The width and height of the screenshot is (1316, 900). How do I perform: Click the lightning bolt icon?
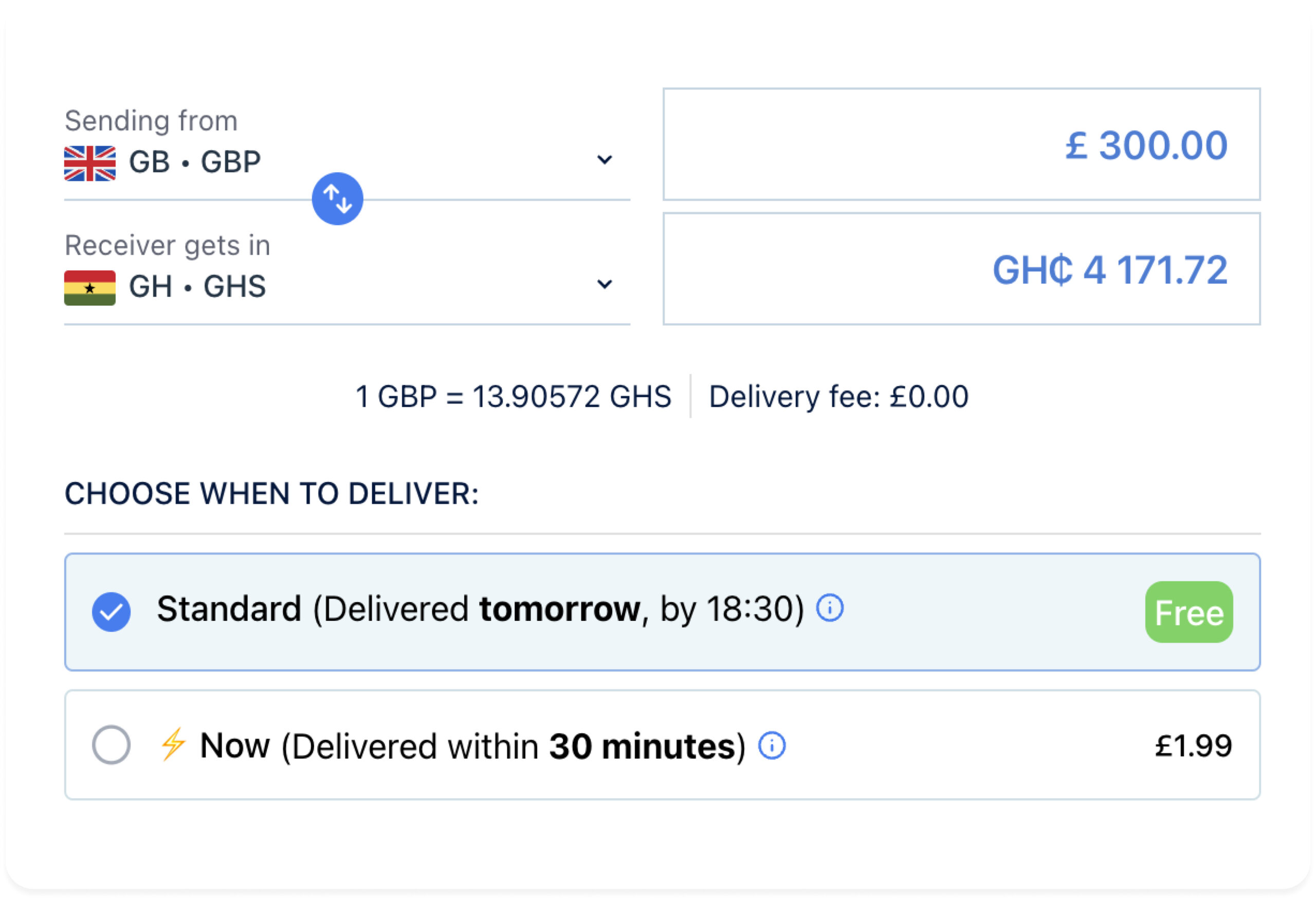pyautogui.click(x=173, y=745)
